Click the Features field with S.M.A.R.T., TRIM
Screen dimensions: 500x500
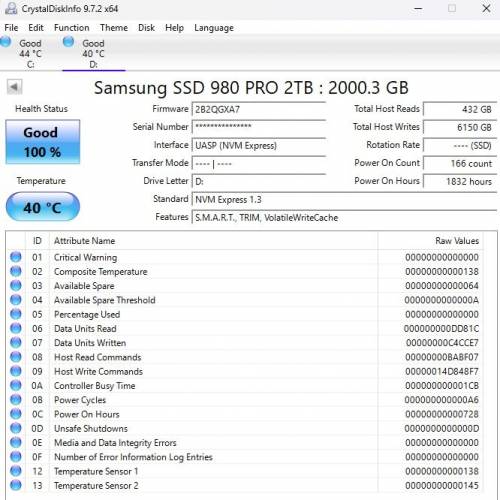coord(344,217)
